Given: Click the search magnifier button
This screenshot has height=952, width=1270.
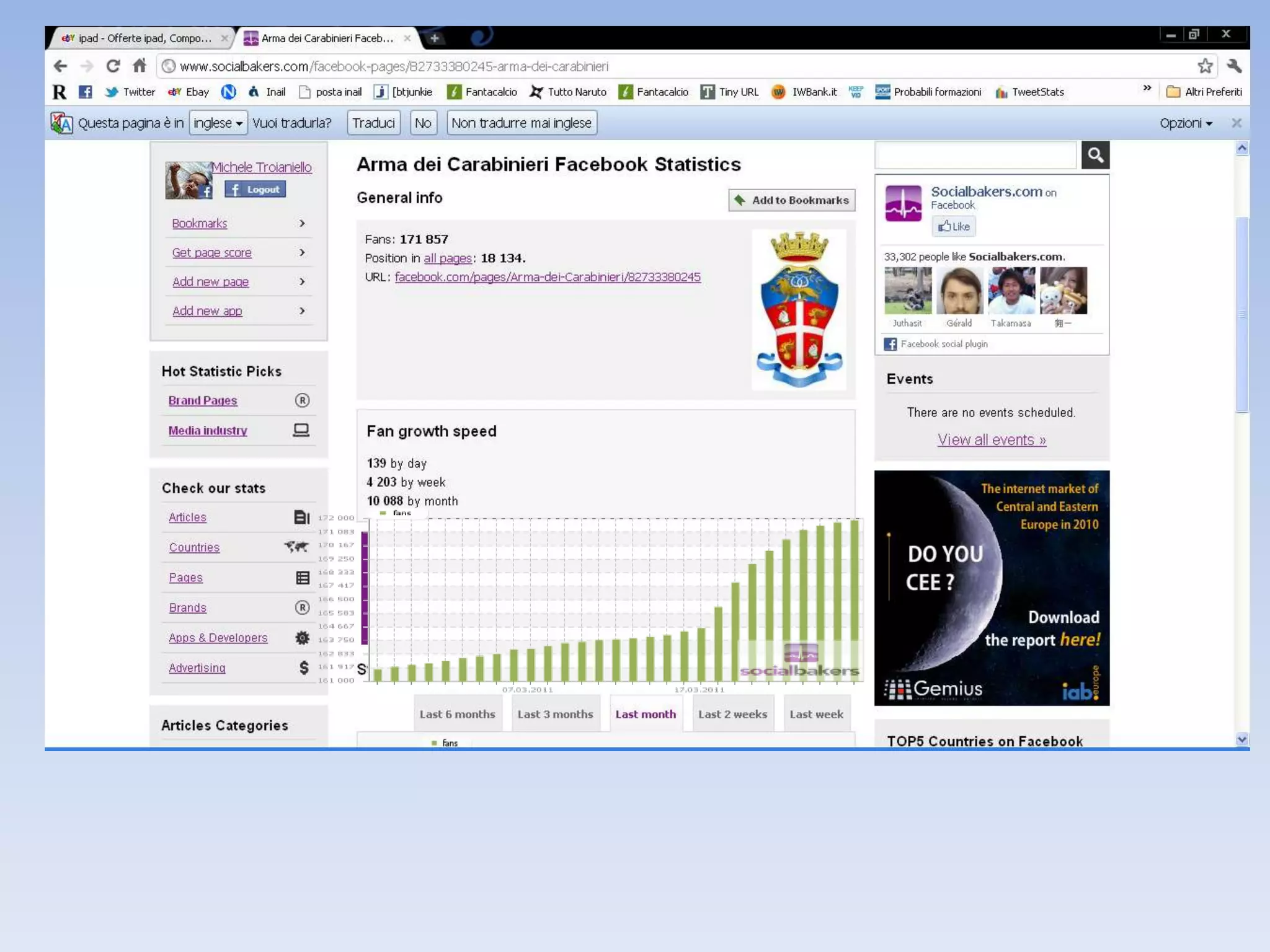Looking at the screenshot, I should coord(1095,155).
